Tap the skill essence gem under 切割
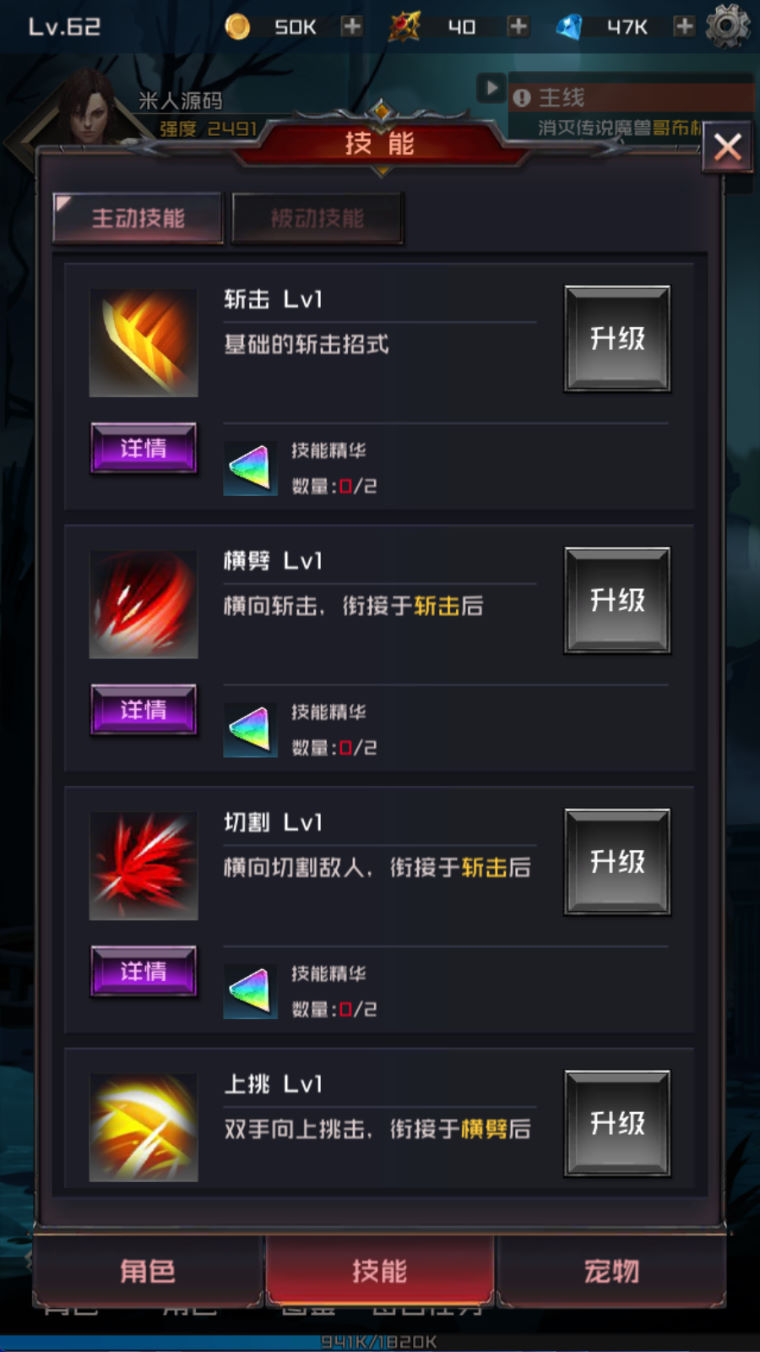Viewport: 760px width, 1352px height. pos(250,992)
